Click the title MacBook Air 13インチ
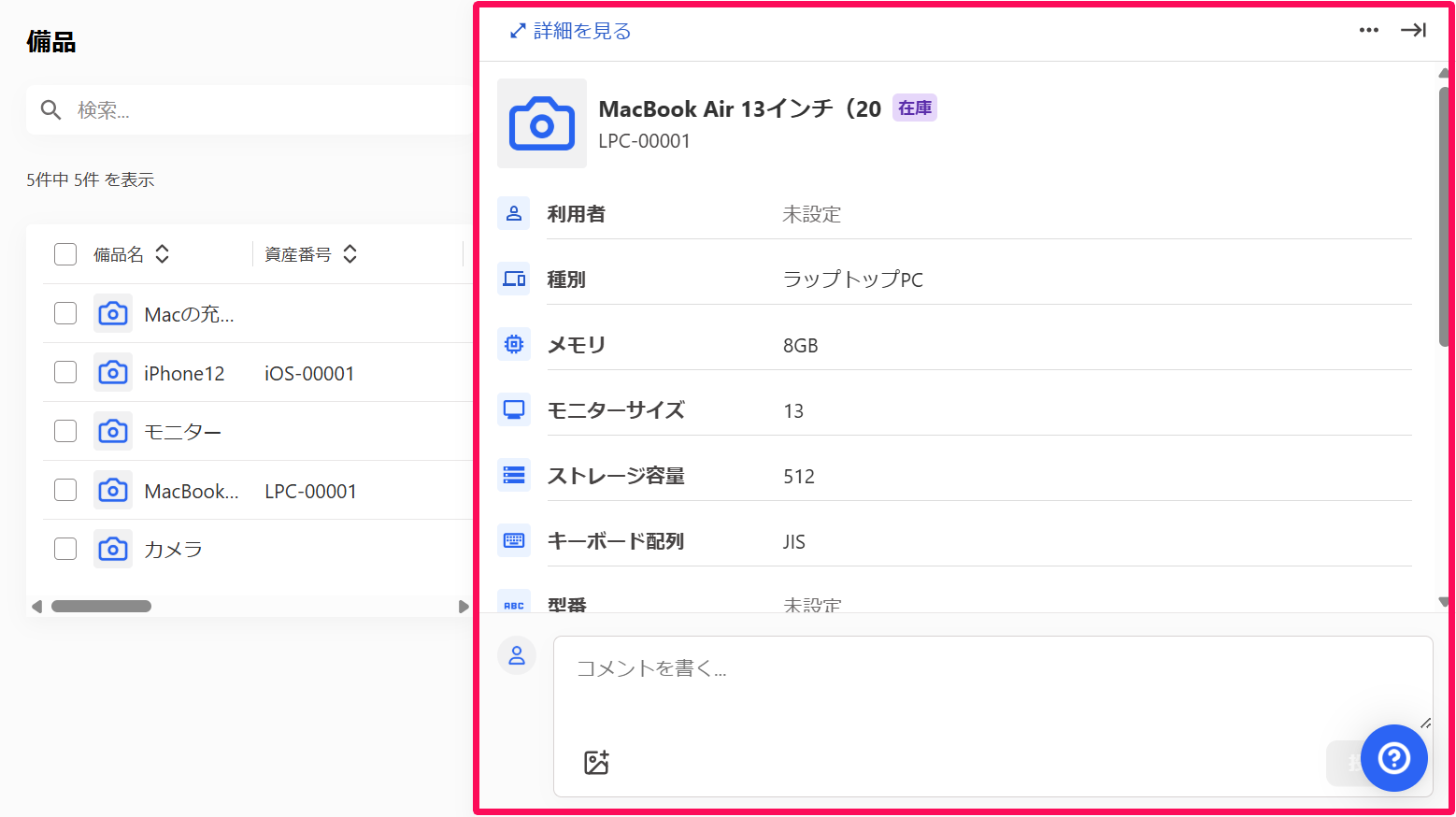Image resolution: width=1456 pixels, height=817 pixels. pyautogui.click(x=740, y=108)
